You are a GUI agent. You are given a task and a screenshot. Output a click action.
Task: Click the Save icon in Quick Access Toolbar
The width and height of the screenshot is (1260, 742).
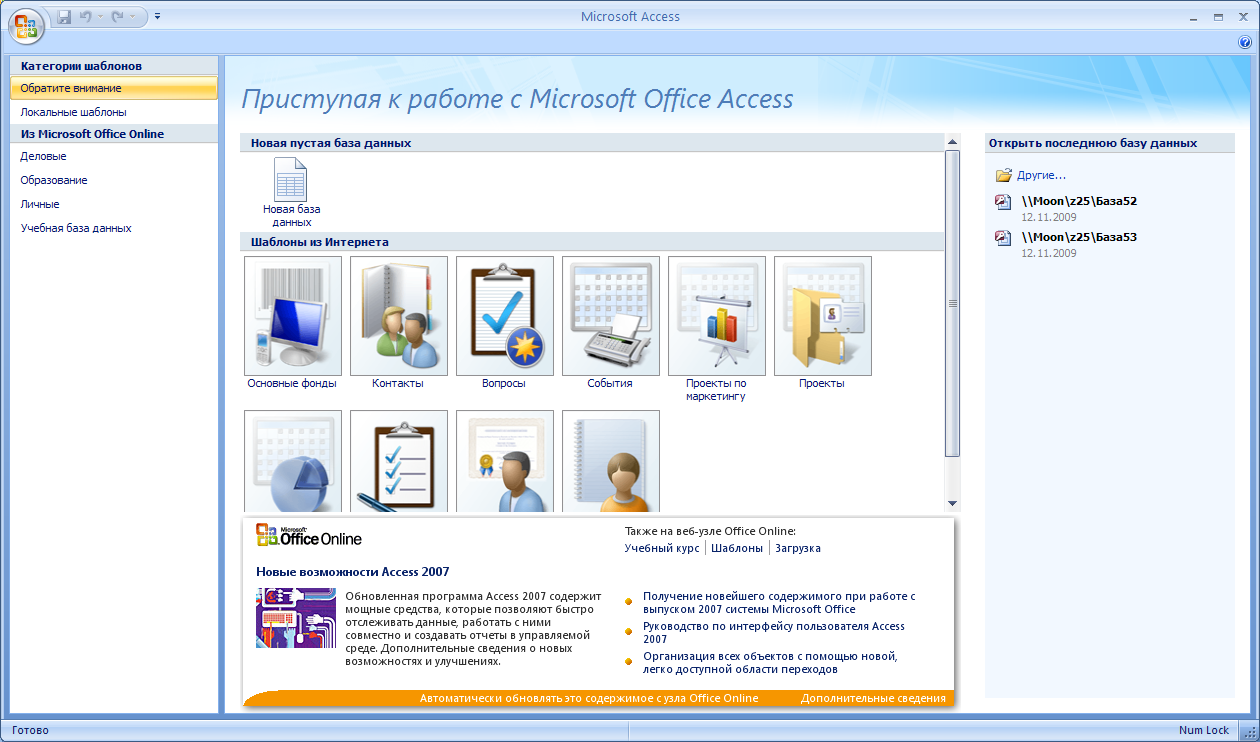65,17
